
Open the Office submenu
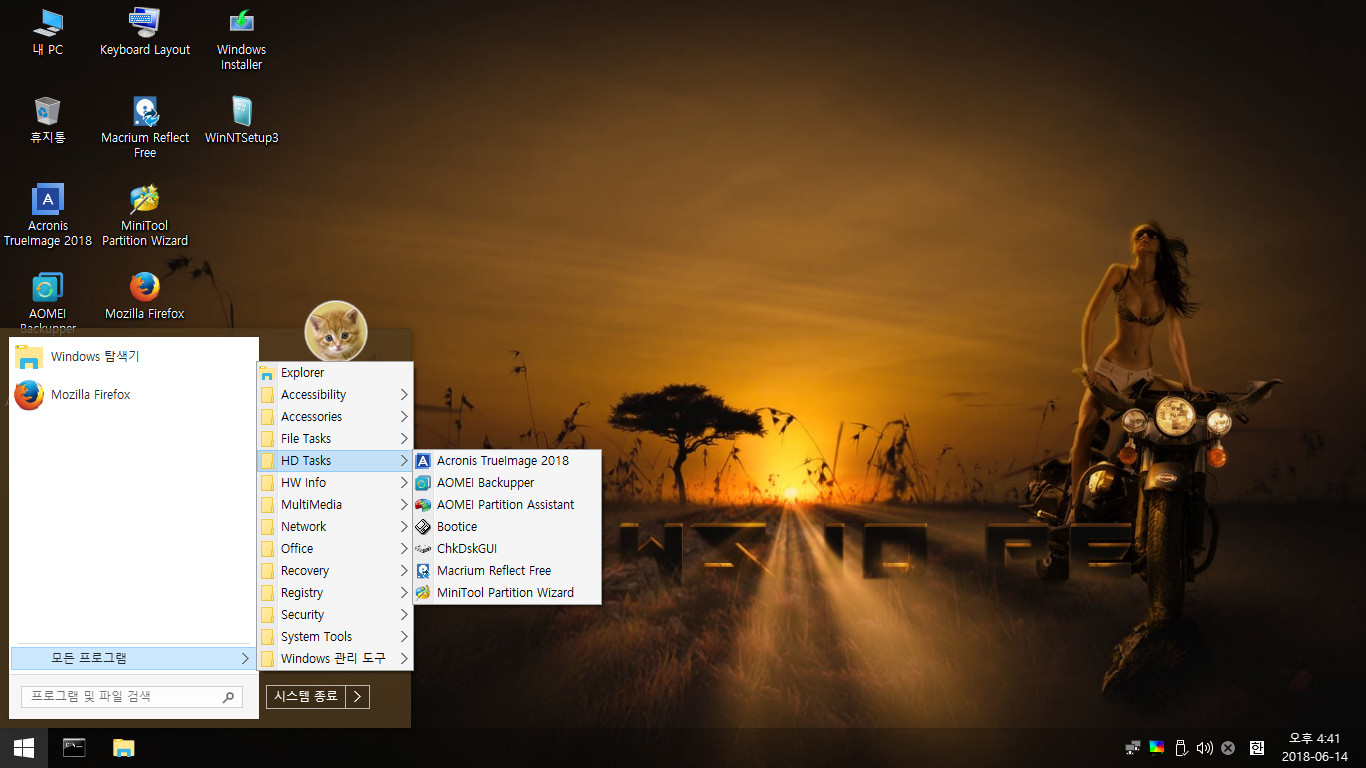334,549
